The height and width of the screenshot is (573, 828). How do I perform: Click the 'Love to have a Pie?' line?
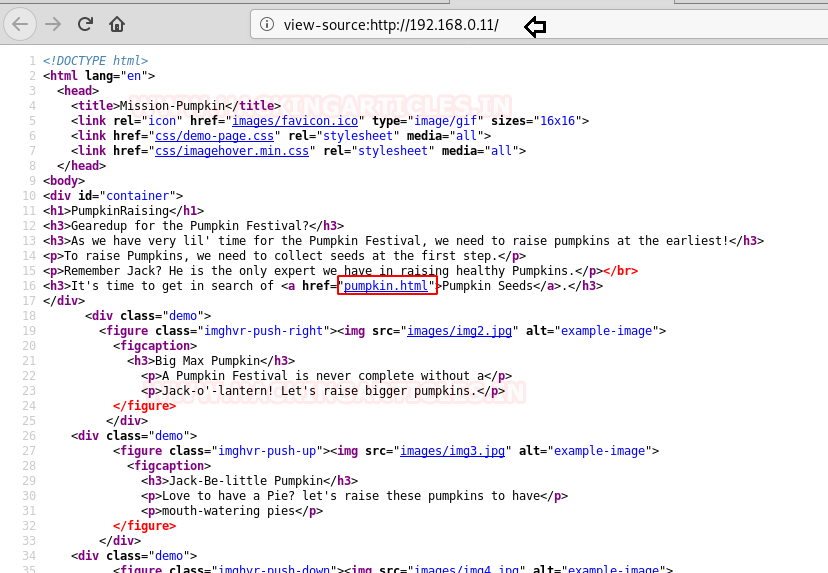pyautogui.click(x=354, y=496)
